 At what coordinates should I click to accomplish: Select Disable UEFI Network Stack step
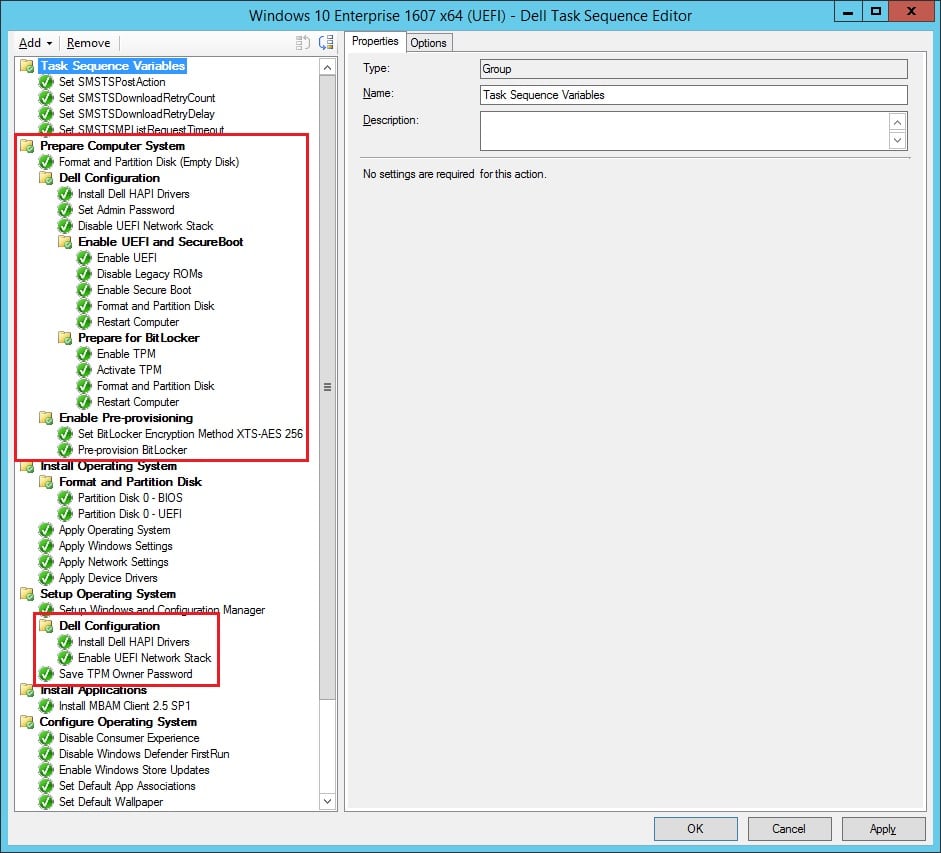[145, 226]
